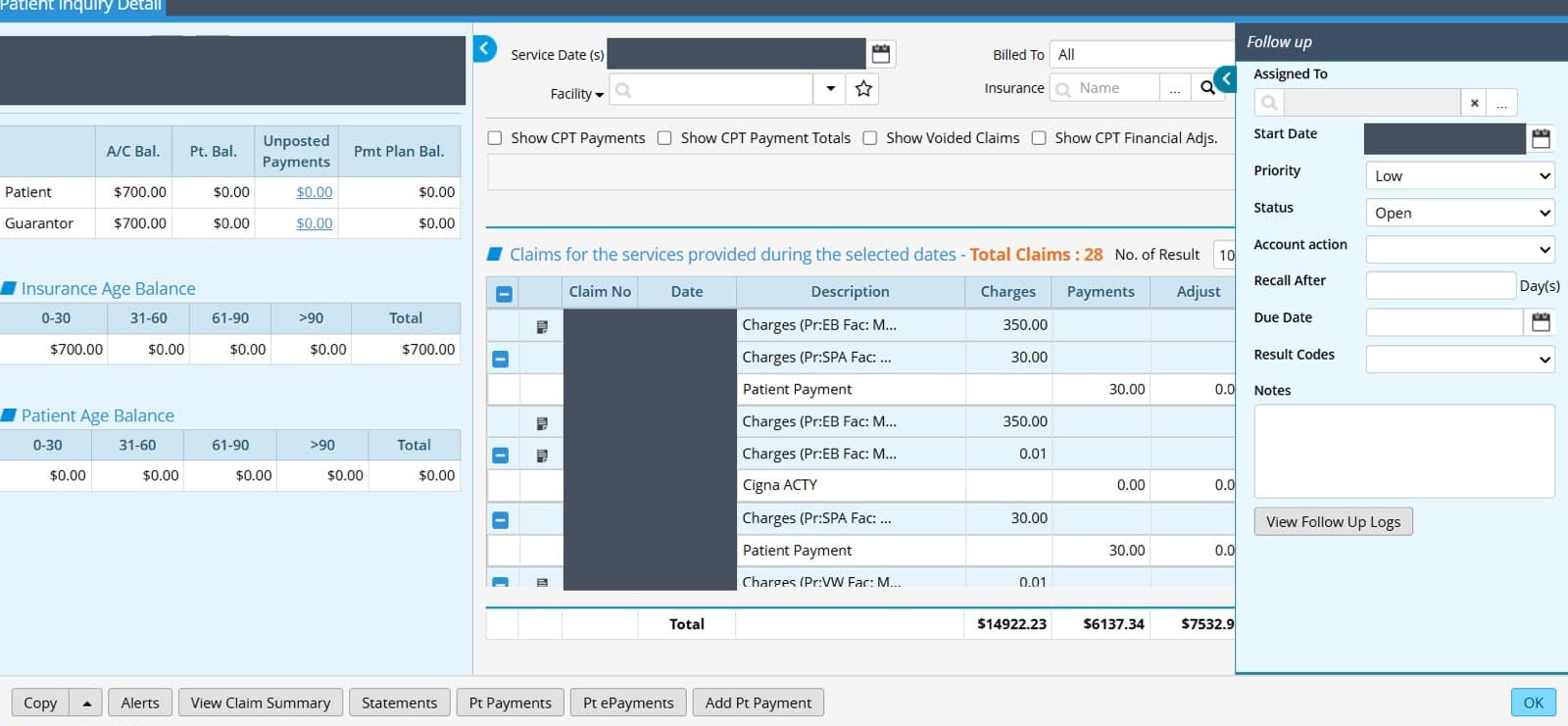Click into the Notes text area
Image resolution: width=1568 pixels, height=726 pixels.
pos(1404,452)
